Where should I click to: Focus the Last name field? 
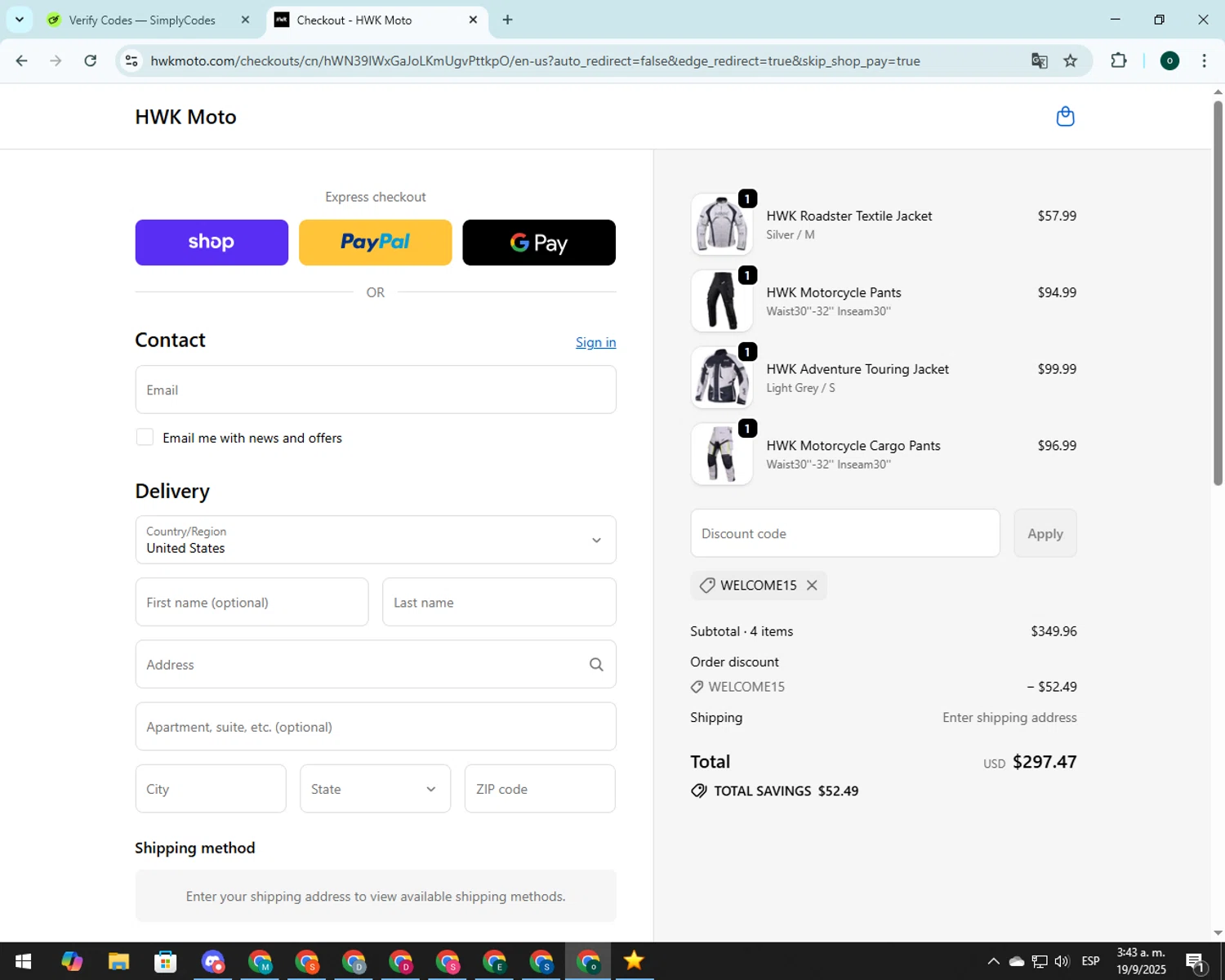[x=499, y=602]
